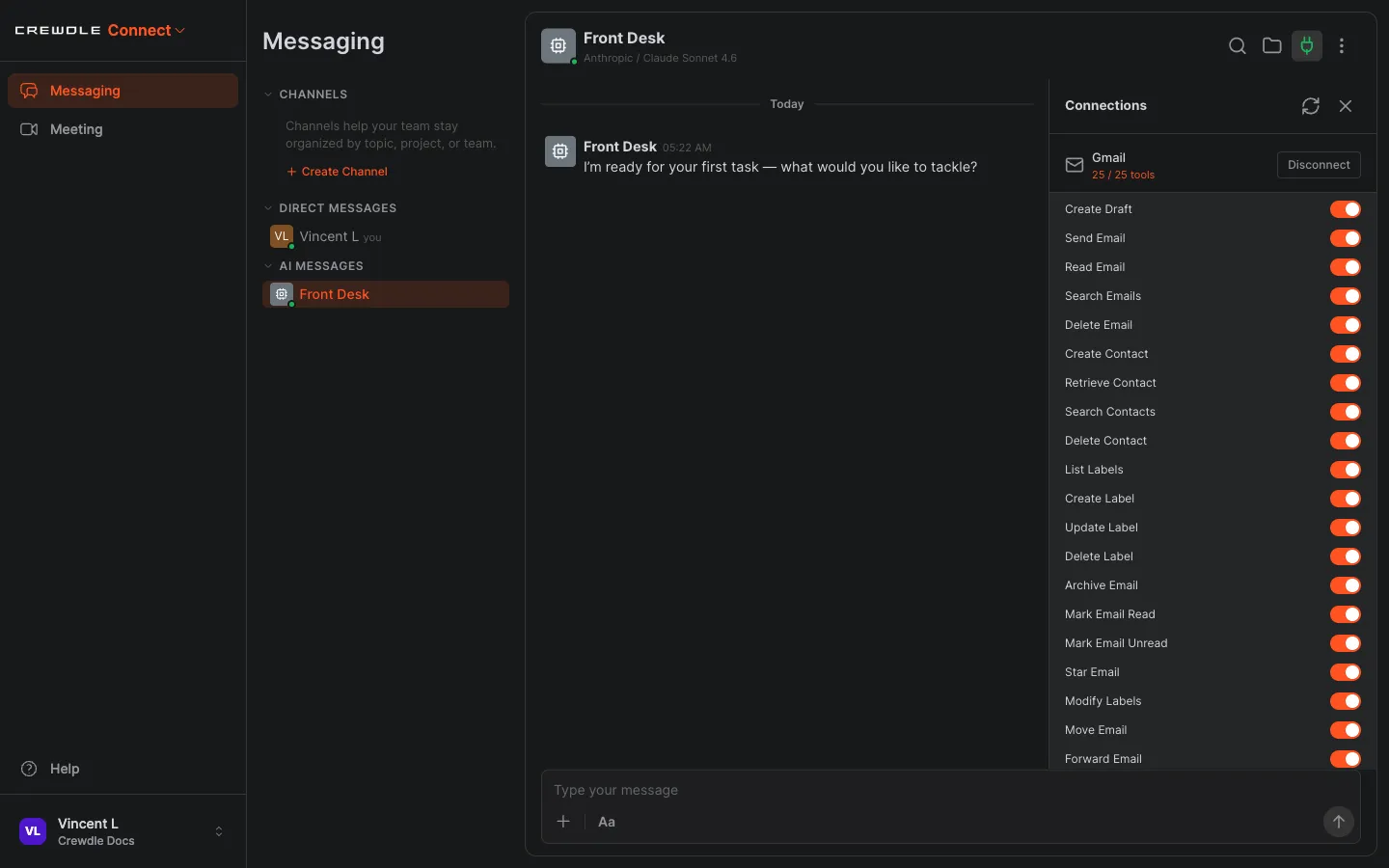The width and height of the screenshot is (1389, 868).
Task: Turn off Mark Email Unread tool
Action: (1345, 643)
